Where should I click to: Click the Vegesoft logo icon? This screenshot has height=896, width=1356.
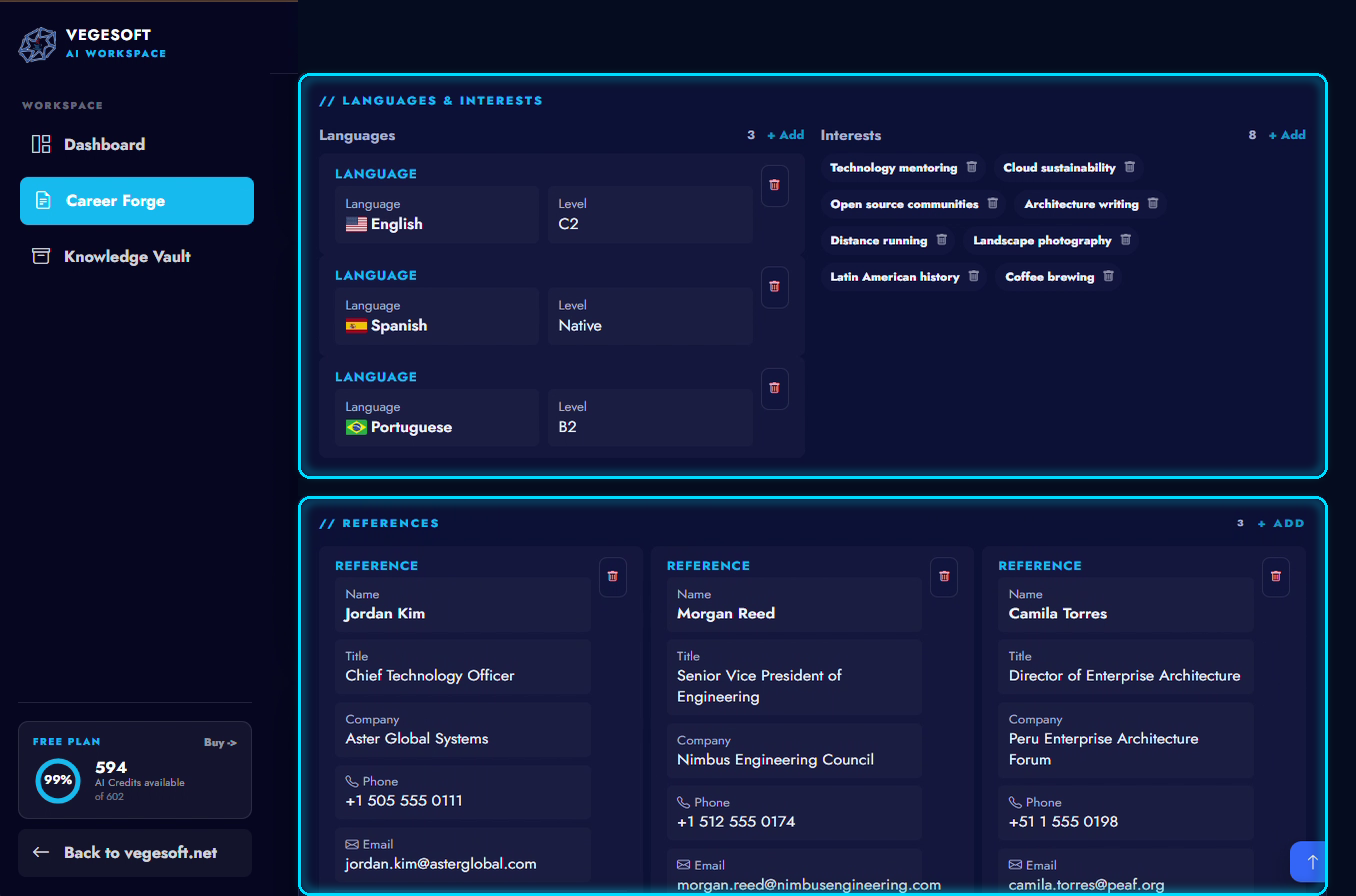(x=38, y=44)
